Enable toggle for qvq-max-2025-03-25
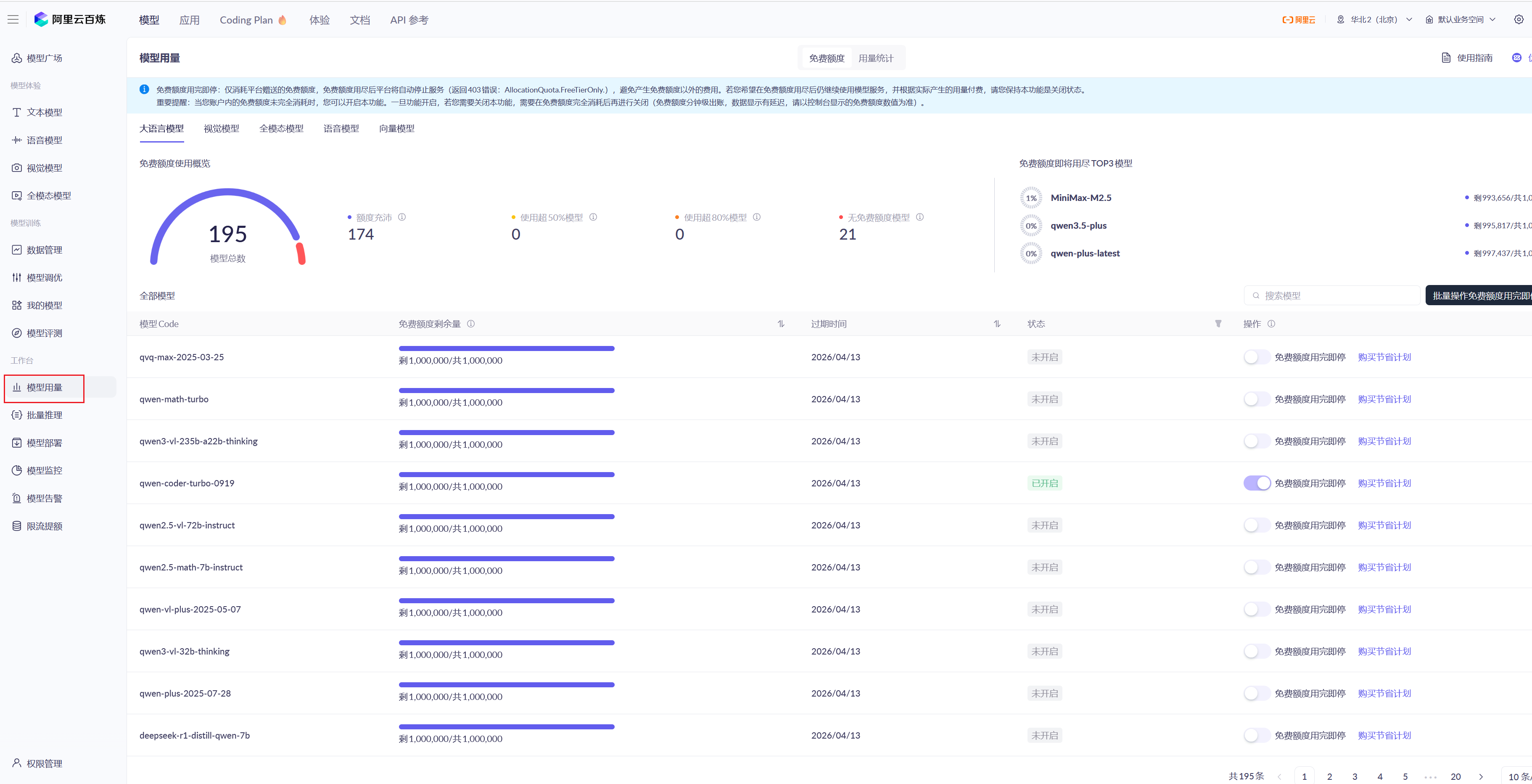1532x784 pixels. pos(1257,357)
